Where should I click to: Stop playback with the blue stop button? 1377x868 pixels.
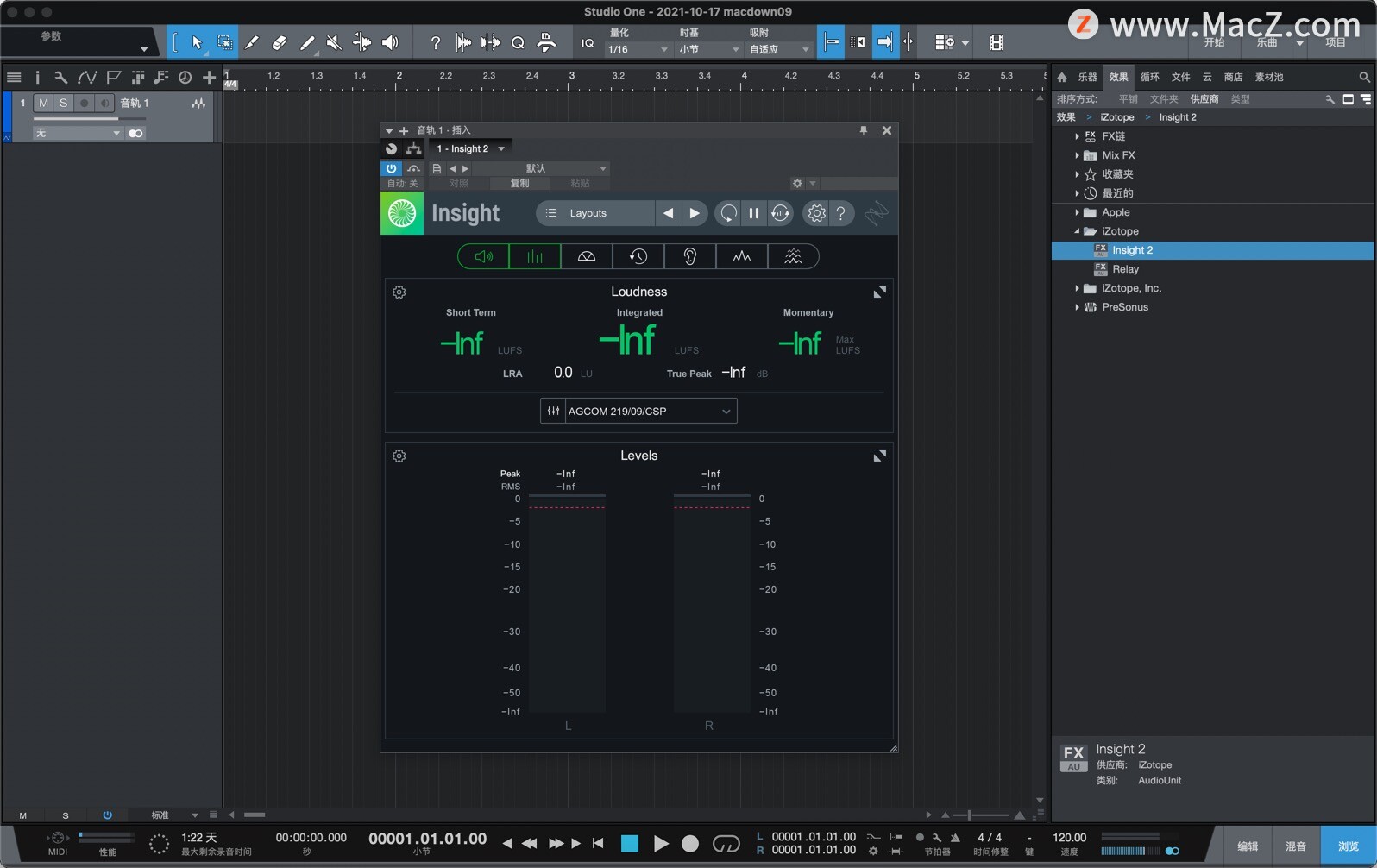630,844
